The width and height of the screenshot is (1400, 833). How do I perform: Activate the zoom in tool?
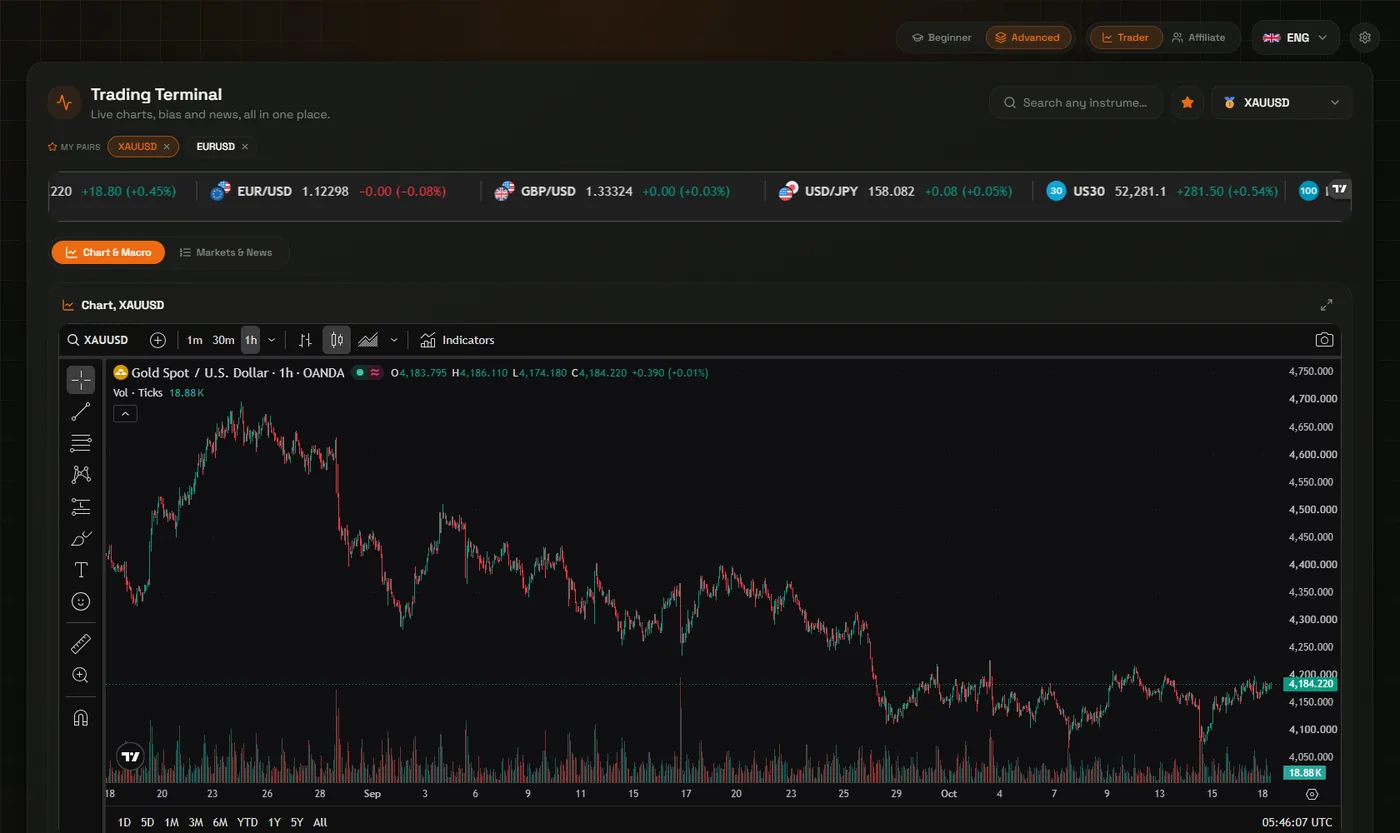[x=81, y=676]
